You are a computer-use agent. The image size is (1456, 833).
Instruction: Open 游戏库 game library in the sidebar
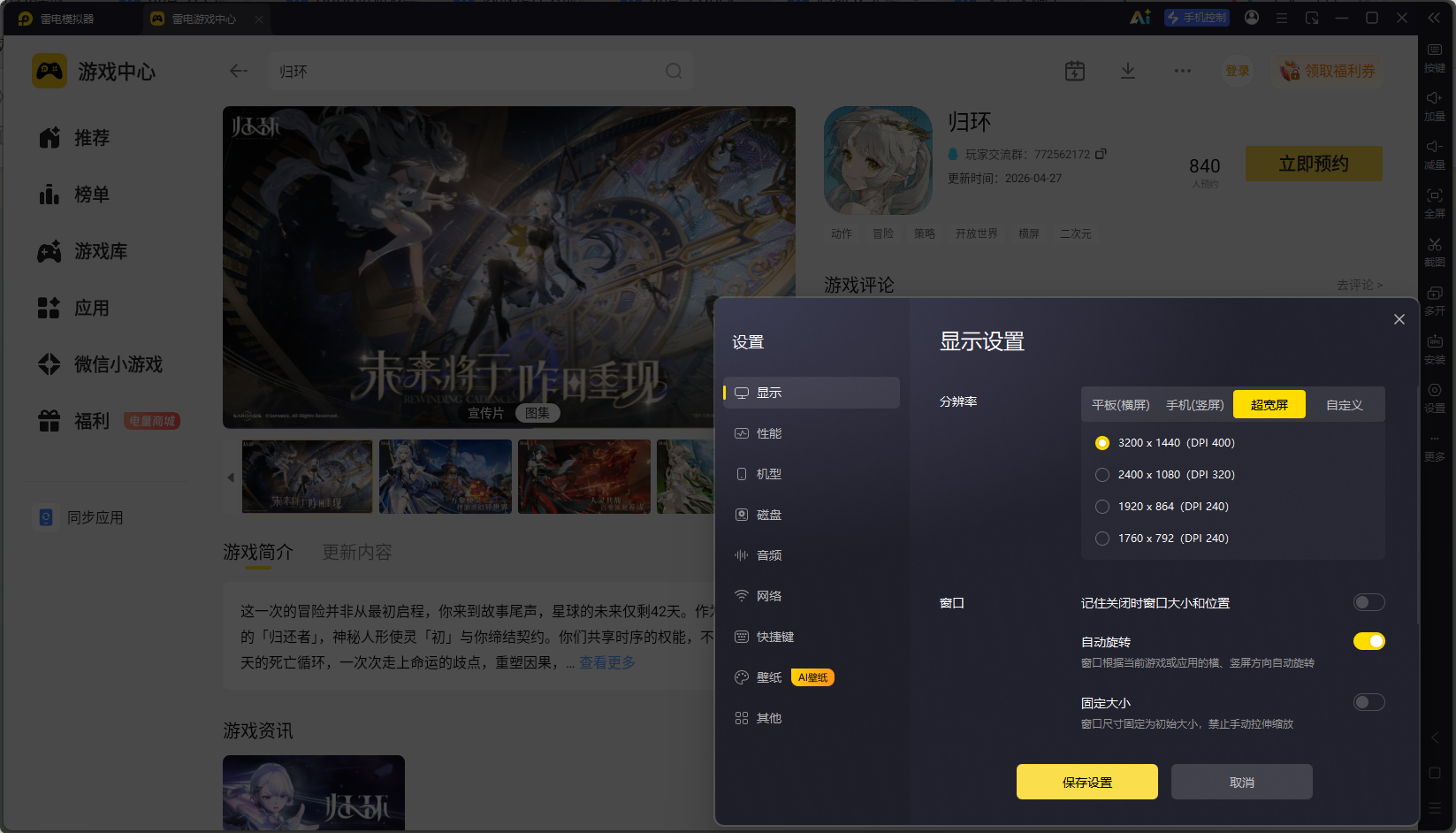83,251
